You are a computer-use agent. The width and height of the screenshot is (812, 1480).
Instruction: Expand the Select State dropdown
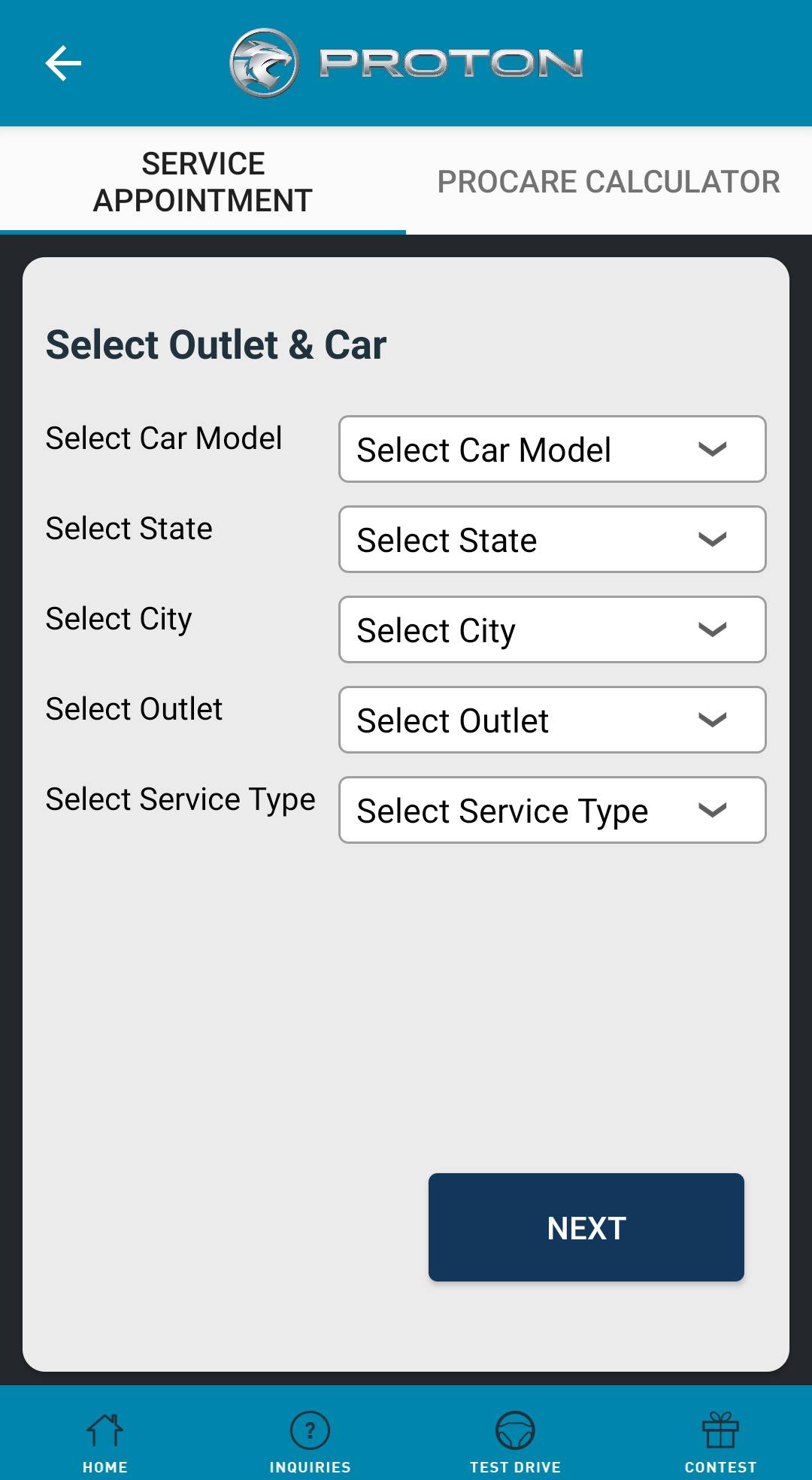(552, 539)
